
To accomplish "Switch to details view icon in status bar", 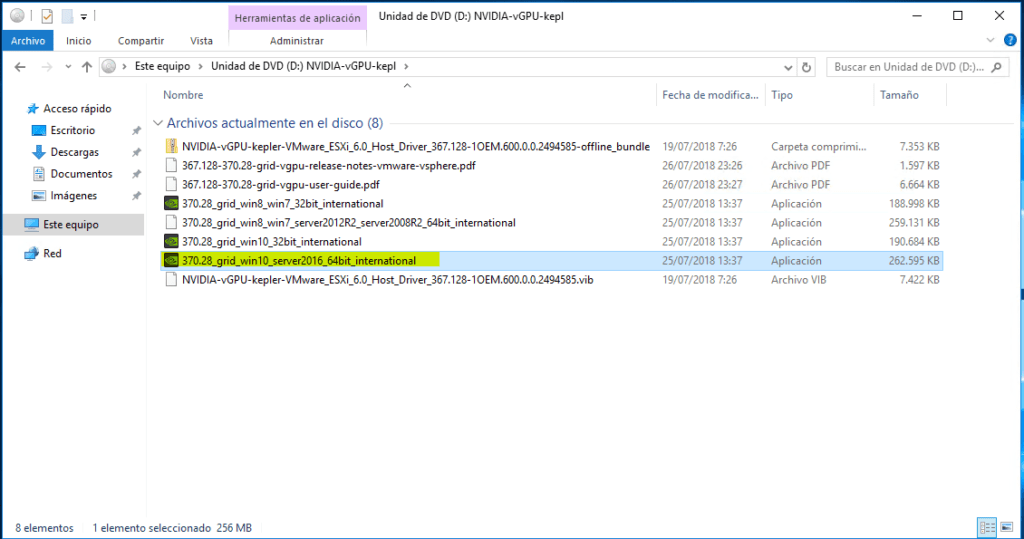I will [987, 527].
